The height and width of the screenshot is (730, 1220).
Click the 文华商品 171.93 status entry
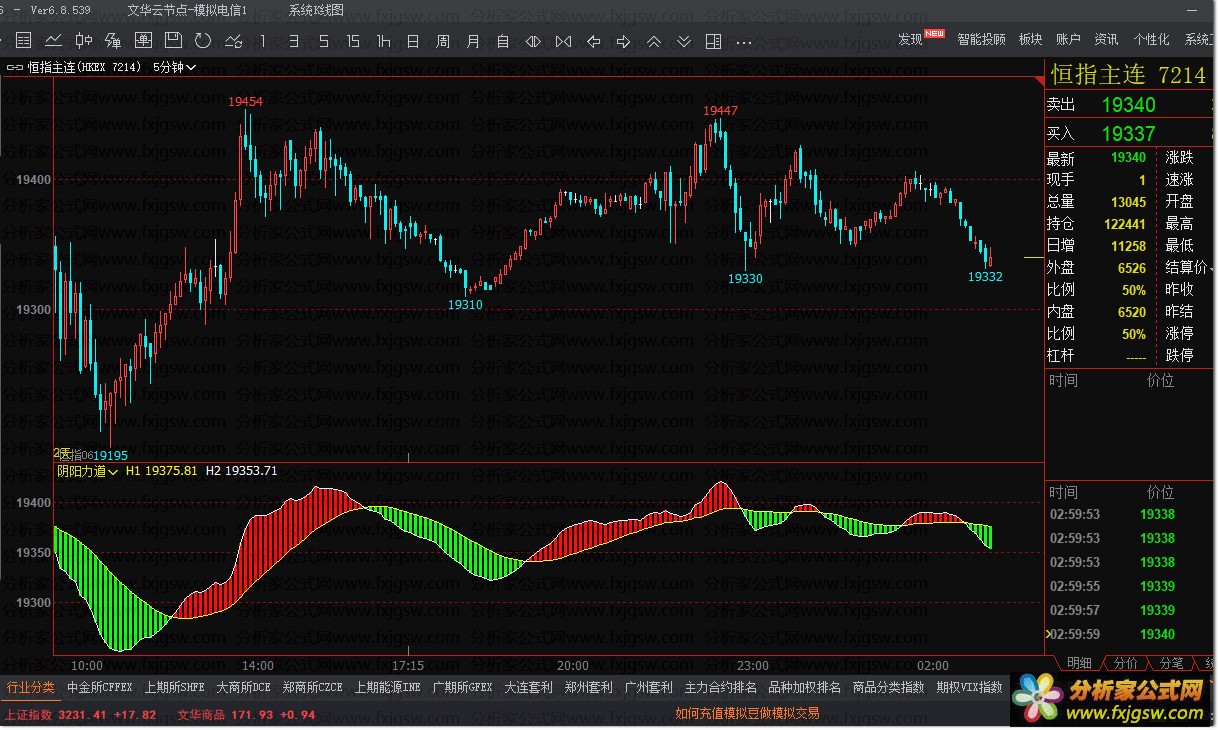247,715
